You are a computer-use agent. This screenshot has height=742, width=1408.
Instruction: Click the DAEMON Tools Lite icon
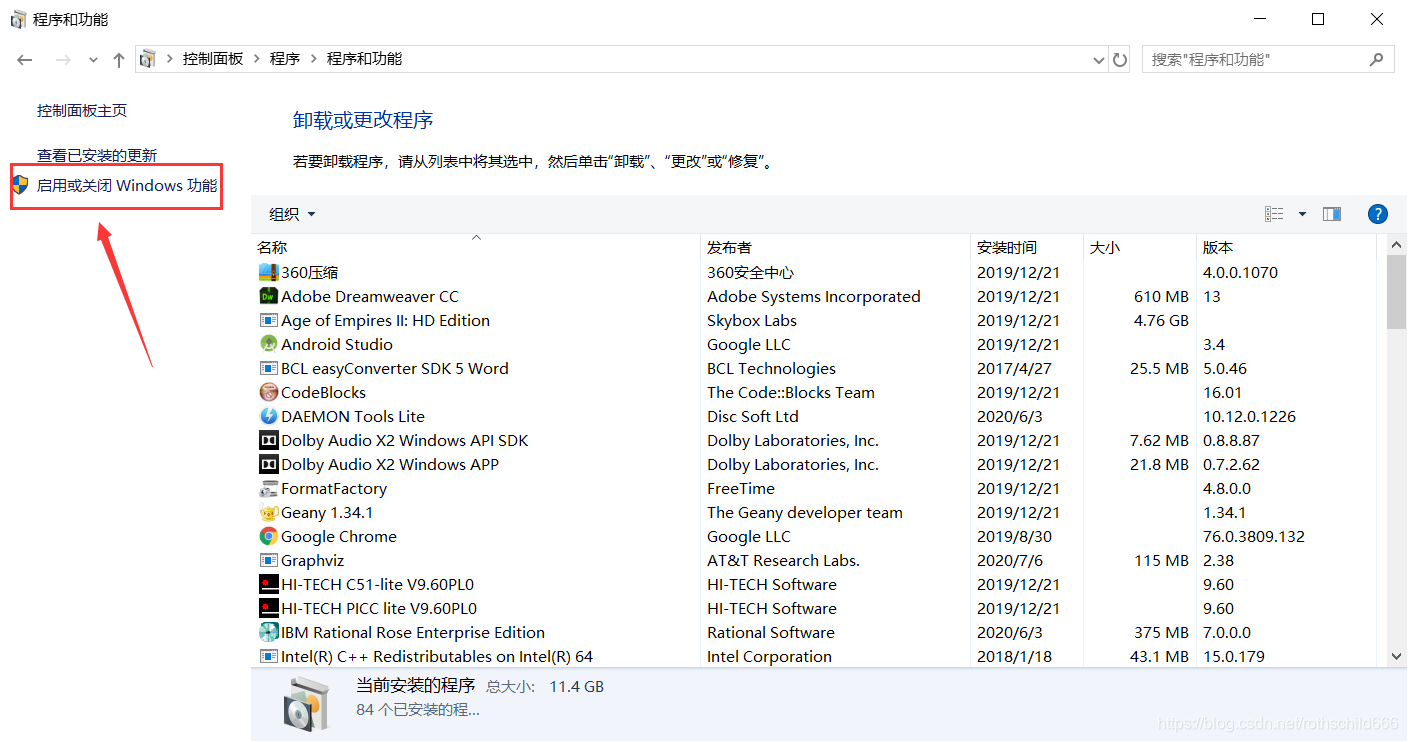[x=268, y=416]
